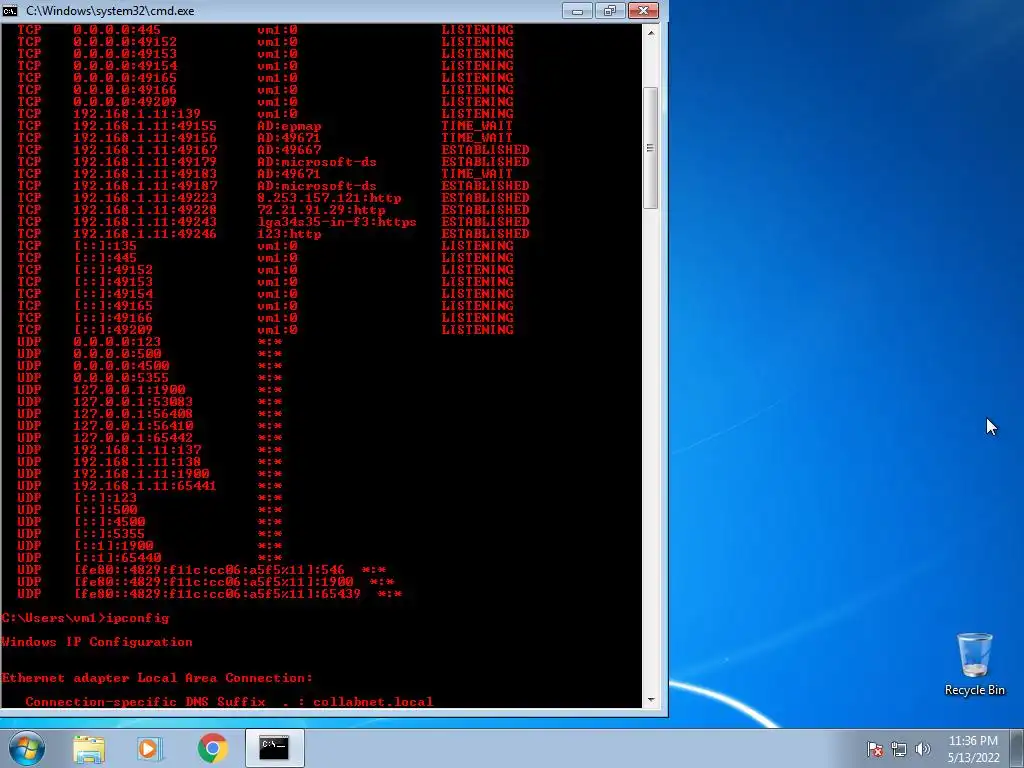Click the address '[::]:135'
Image resolution: width=1024 pixels, height=768 pixels.
click(104, 246)
